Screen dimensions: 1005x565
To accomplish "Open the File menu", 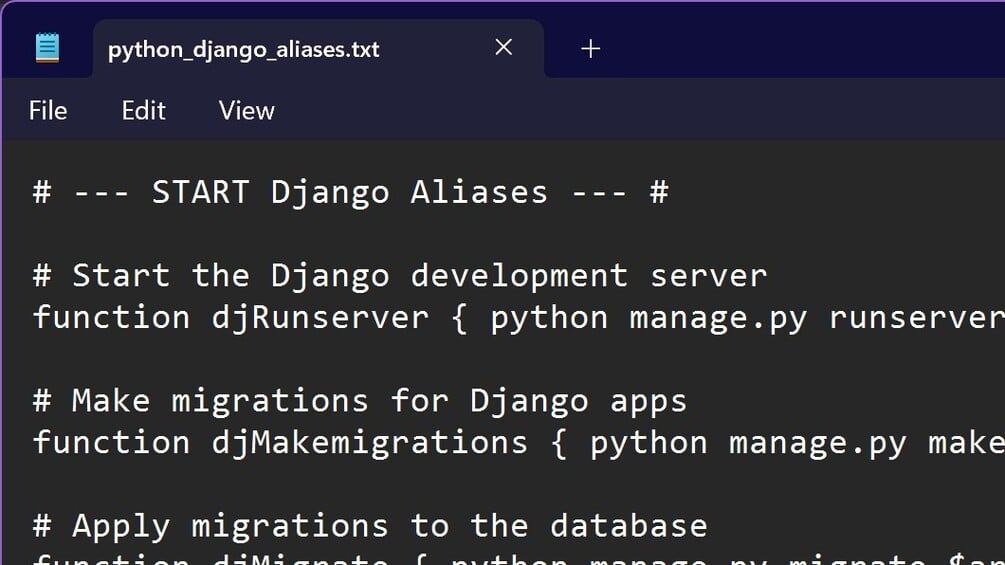I will click(x=48, y=111).
